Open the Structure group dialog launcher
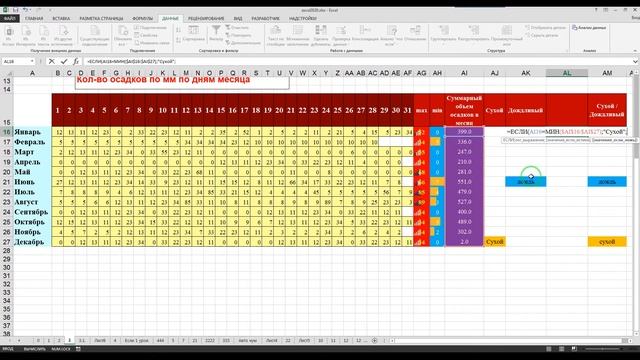This screenshot has width=640, height=360. pyautogui.click(x=567, y=51)
